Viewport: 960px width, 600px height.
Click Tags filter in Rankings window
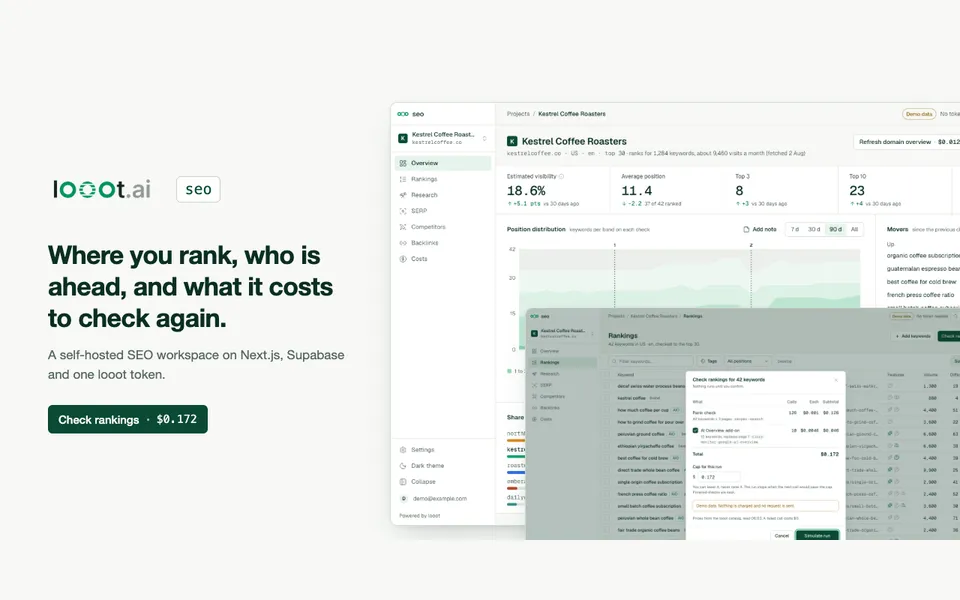coord(708,361)
